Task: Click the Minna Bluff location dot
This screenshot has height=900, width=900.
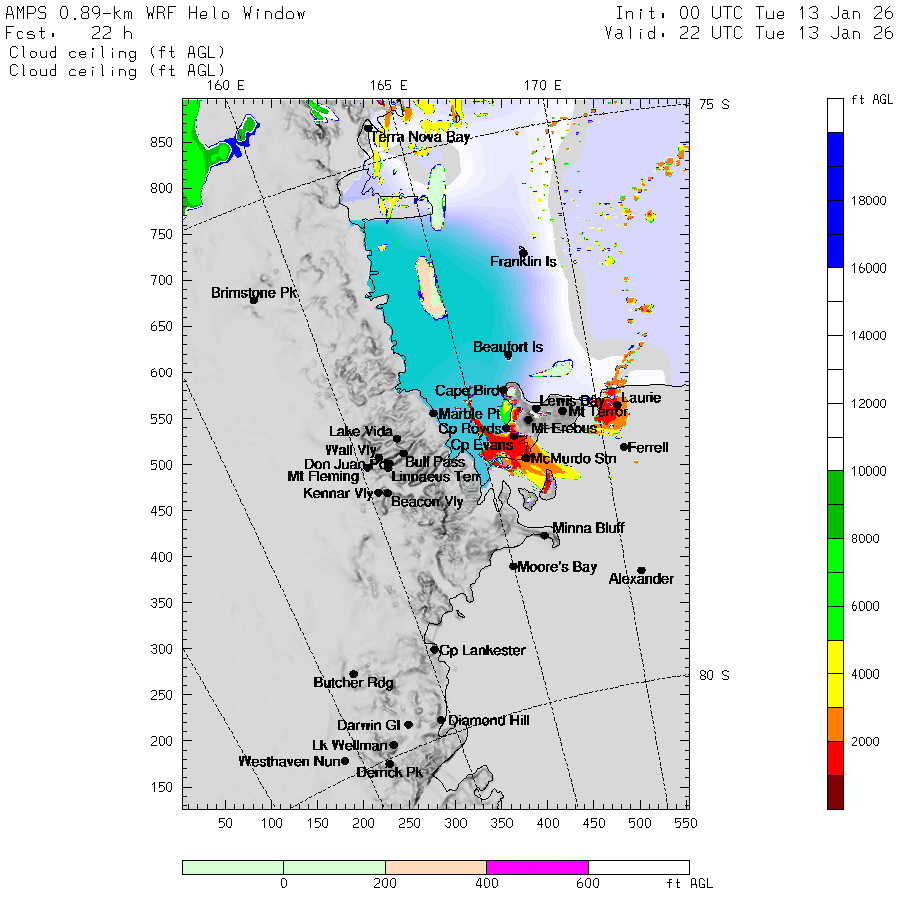Action: [545, 535]
